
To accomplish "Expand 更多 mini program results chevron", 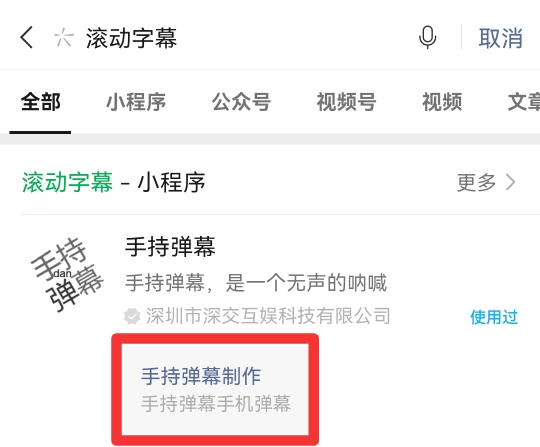I will tap(510, 182).
